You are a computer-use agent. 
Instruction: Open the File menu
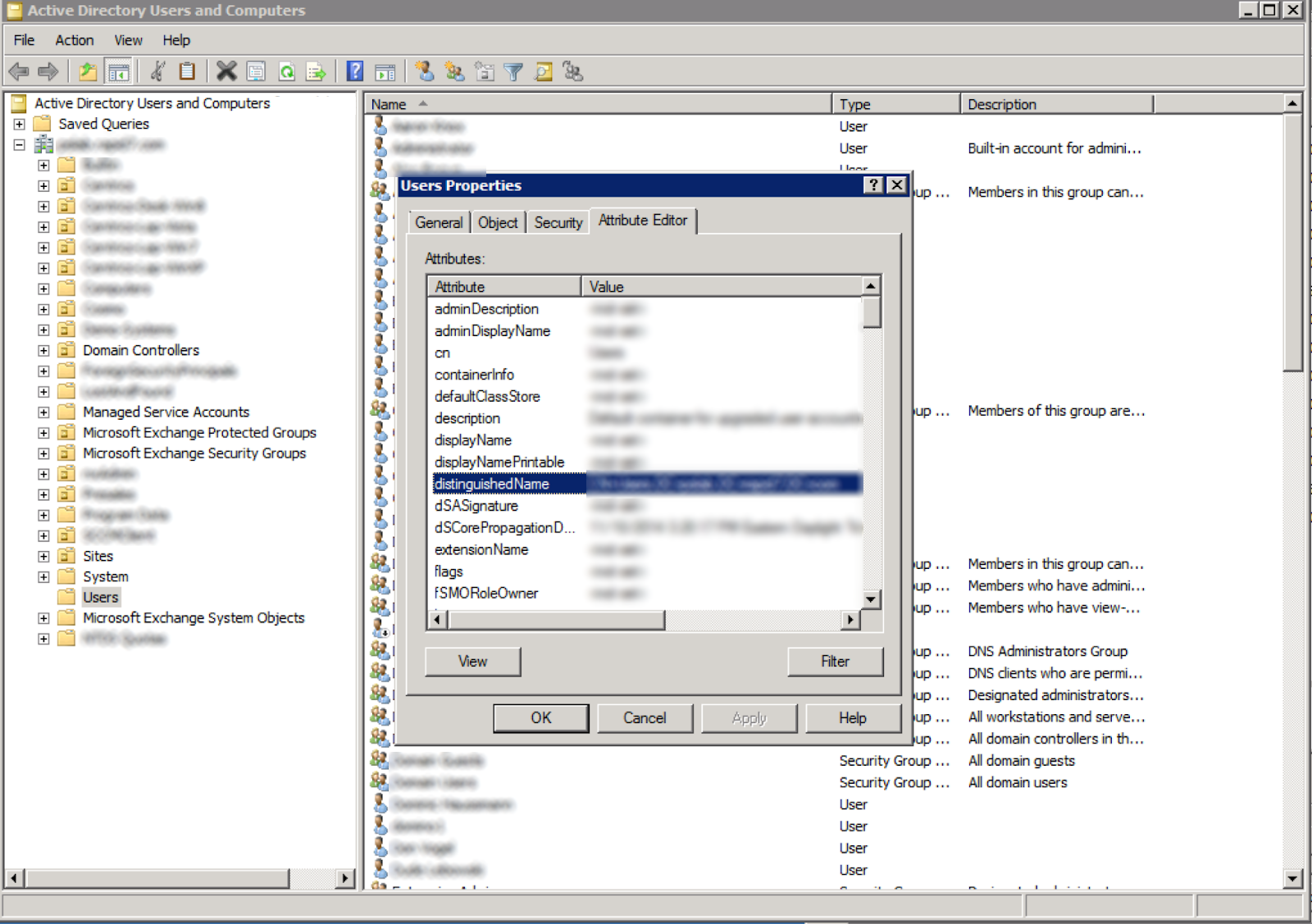(x=24, y=40)
